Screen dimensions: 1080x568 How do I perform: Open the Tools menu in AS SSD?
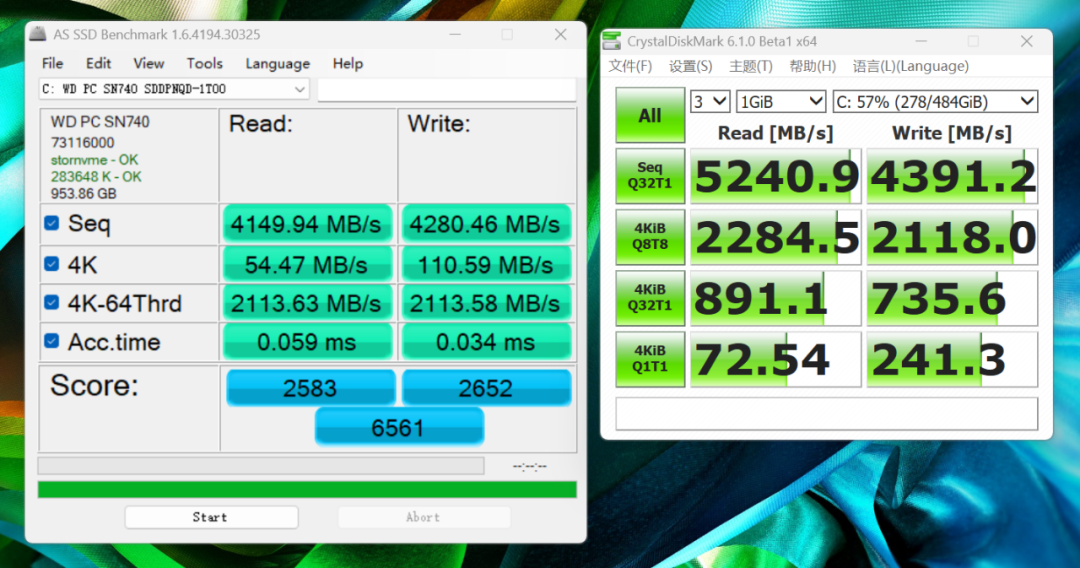point(205,63)
